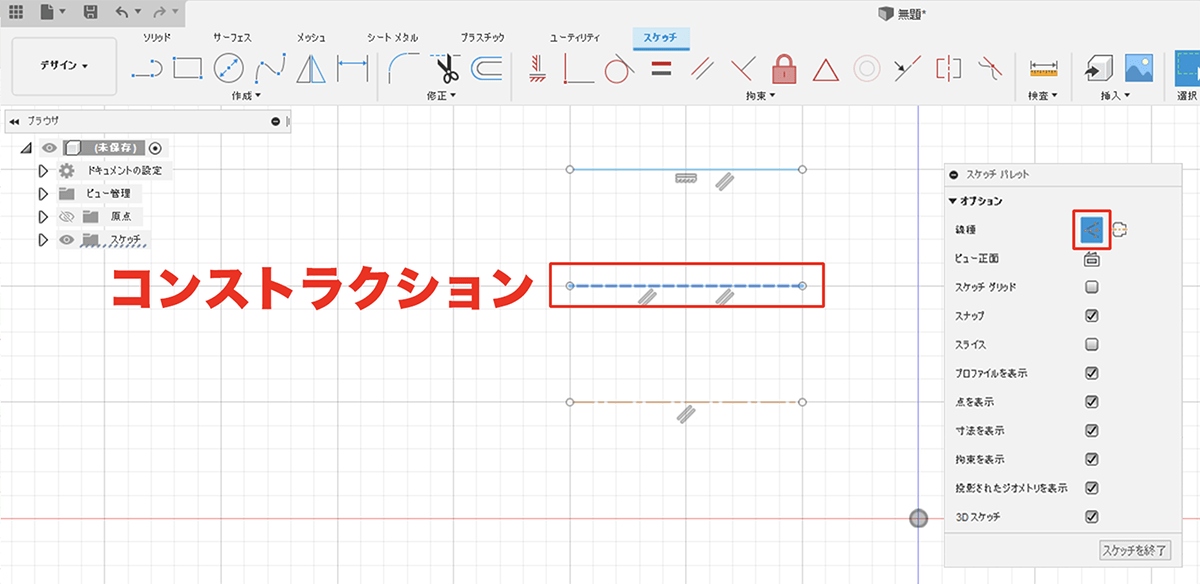Open the 拘束 dropdown menu
Image resolution: width=1200 pixels, height=584 pixels.
tap(760, 96)
